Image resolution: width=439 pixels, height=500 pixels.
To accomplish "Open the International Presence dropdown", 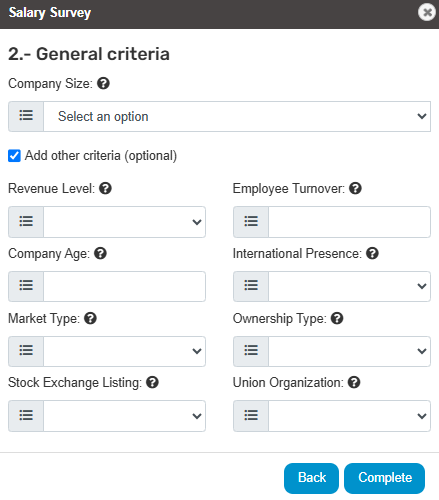I will pyautogui.click(x=349, y=286).
